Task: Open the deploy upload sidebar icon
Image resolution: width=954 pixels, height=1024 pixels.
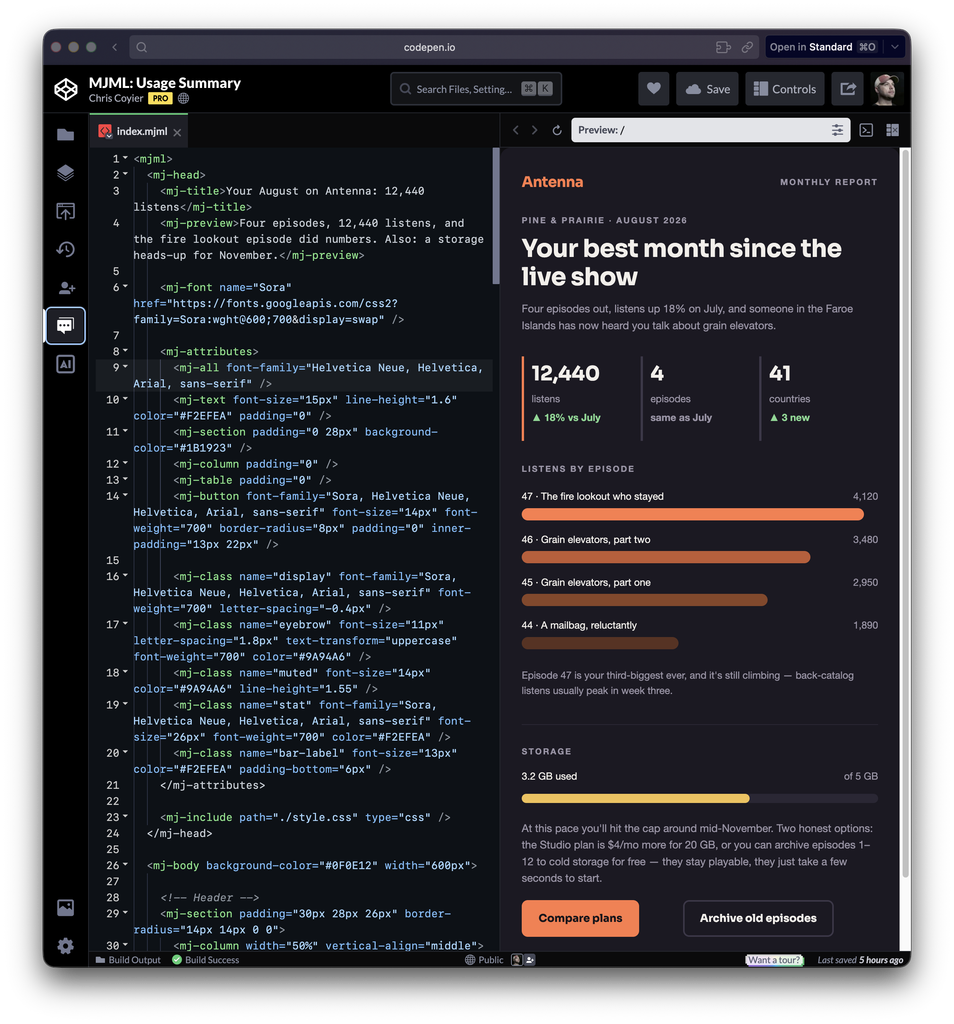Action: pyautogui.click(x=65, y=211)
